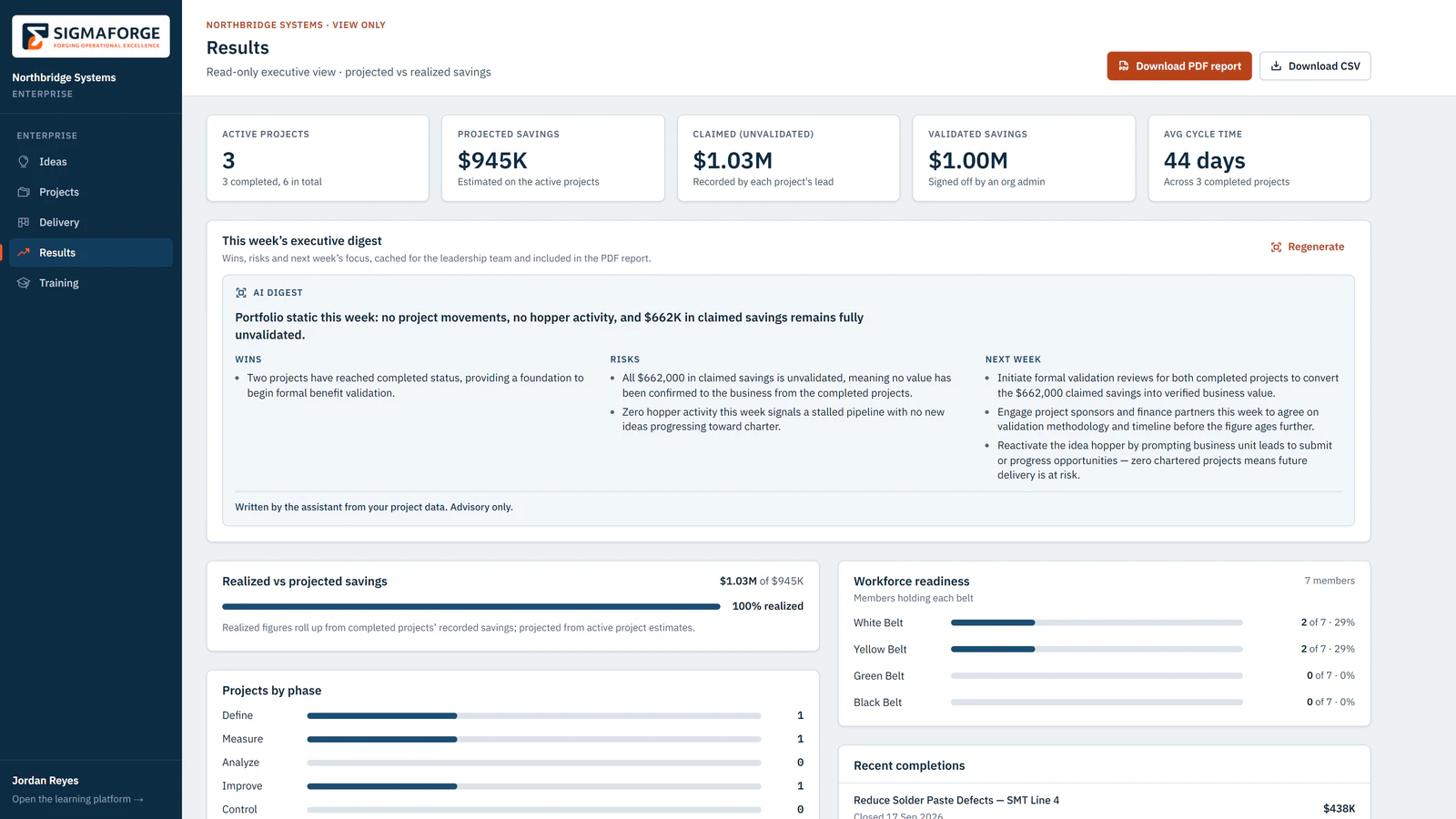This screenshot has height=819, width=1456.
Task: Click the "7 members" count
Action: click(1330, 581)
